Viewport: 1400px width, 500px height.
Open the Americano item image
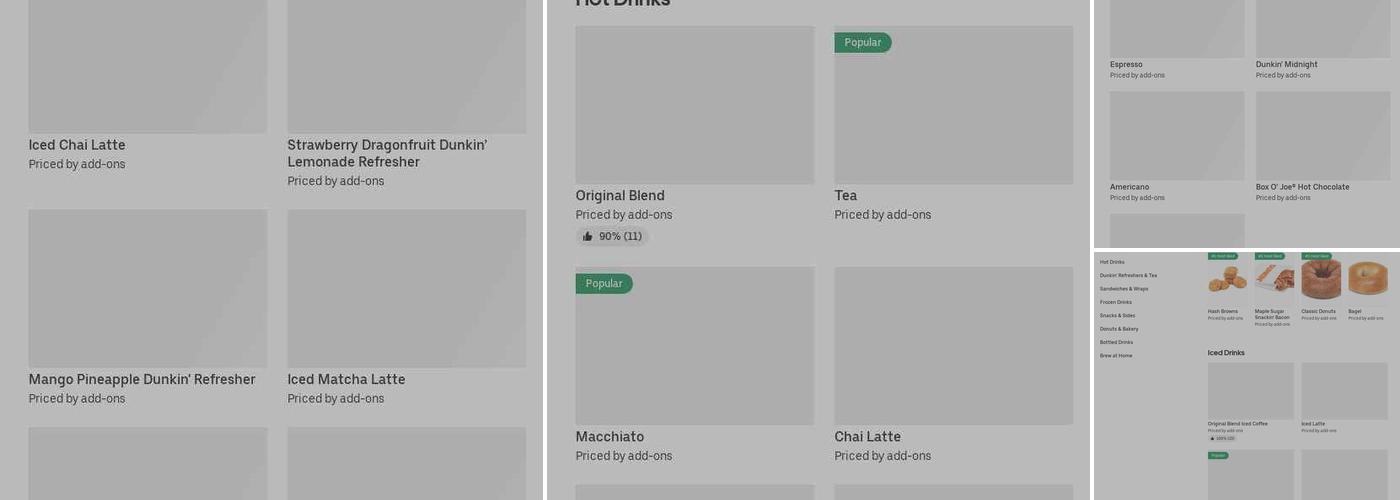pyautogui.click(x=1177, y=136)
